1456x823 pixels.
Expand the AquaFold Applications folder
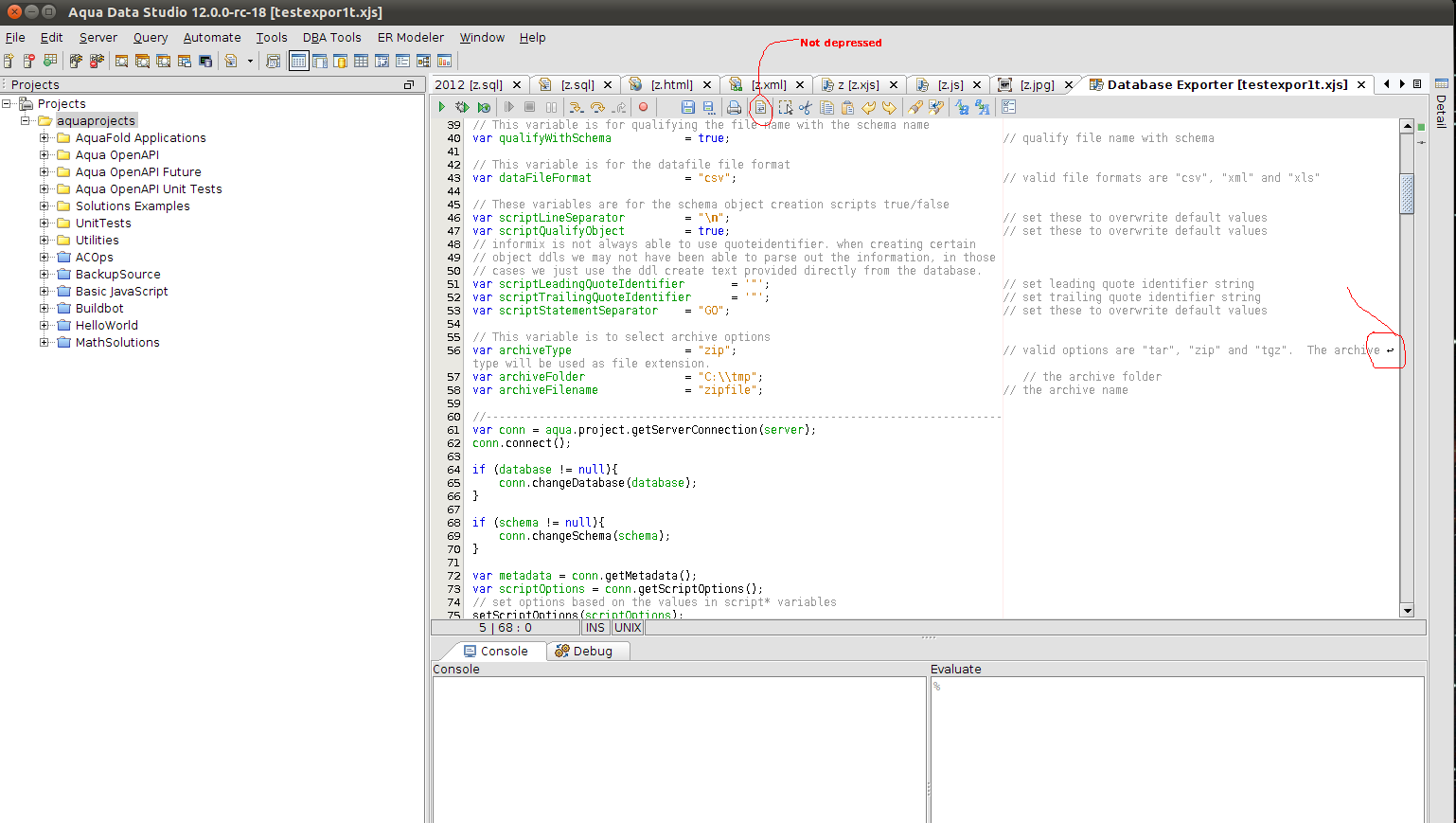(44, 137)
